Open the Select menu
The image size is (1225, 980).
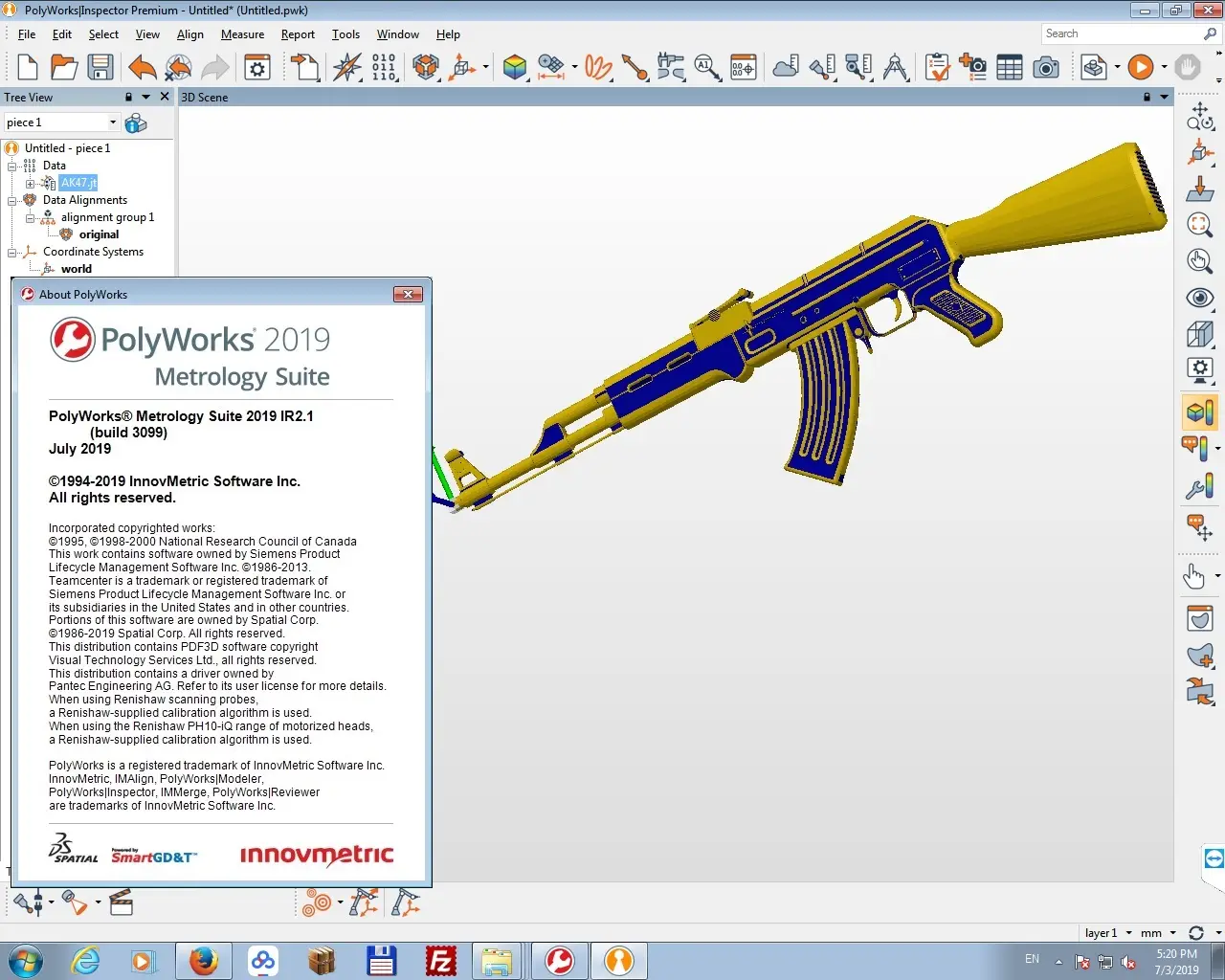103,34
